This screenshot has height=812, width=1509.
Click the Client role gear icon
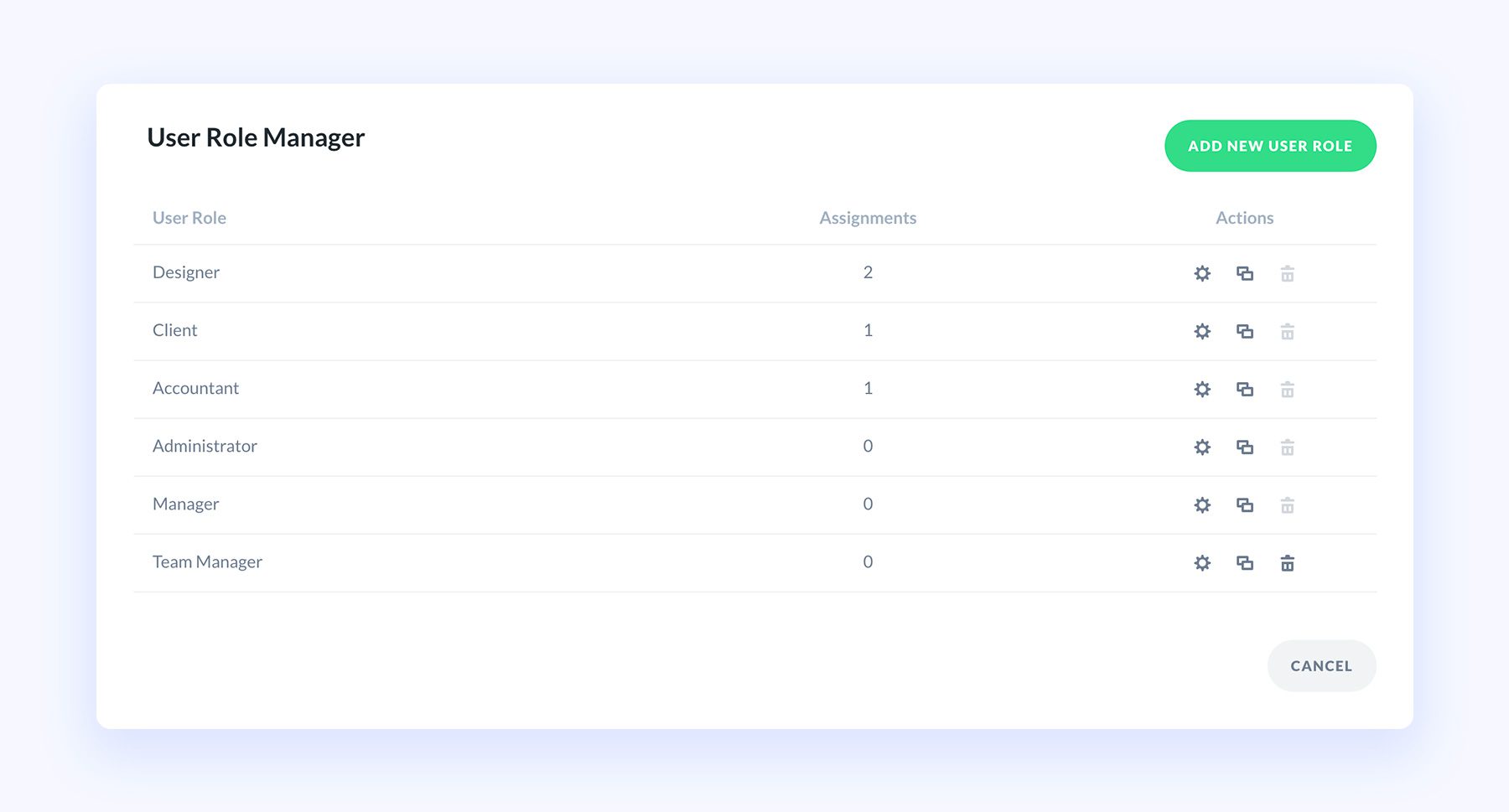[x=1202, y=331]
